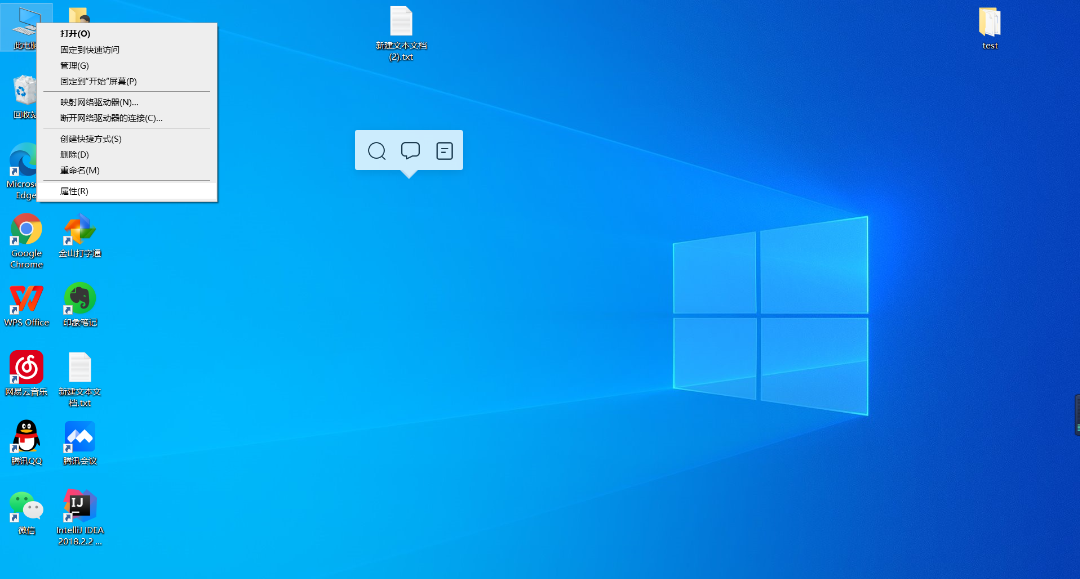Select the user folder icon beside This PC
Image resolution: width=1080 pixels, height=579 pixels.
coord(79,15)
